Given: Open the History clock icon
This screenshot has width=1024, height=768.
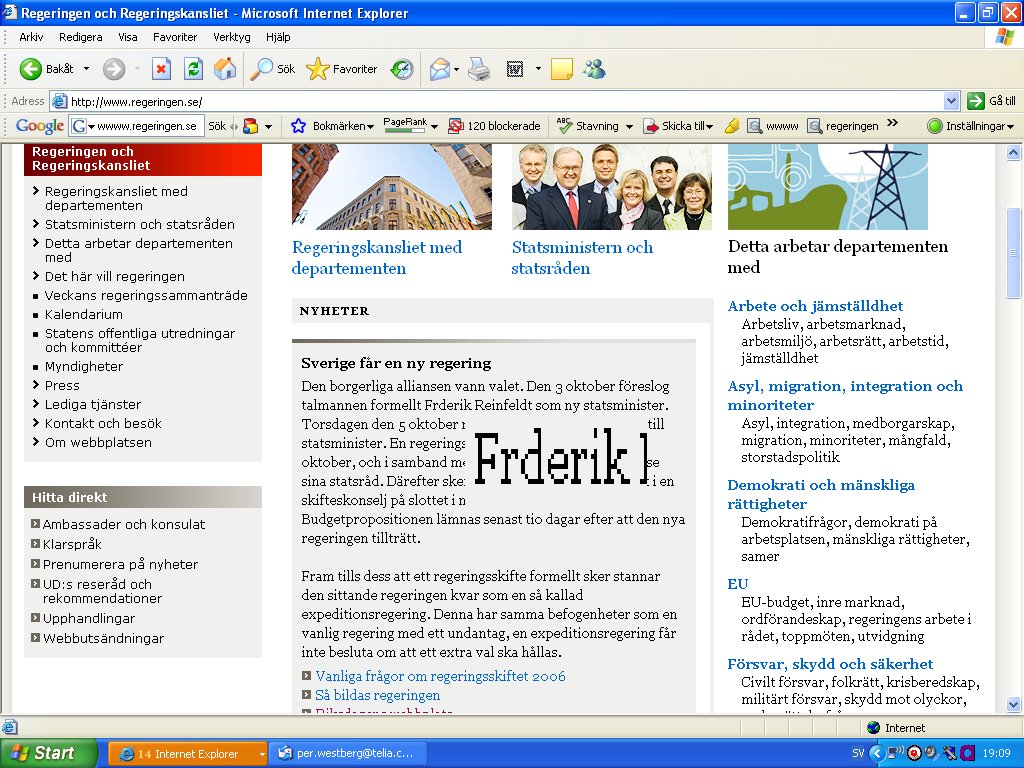Looking at the screenshot, I should (402, 69).
